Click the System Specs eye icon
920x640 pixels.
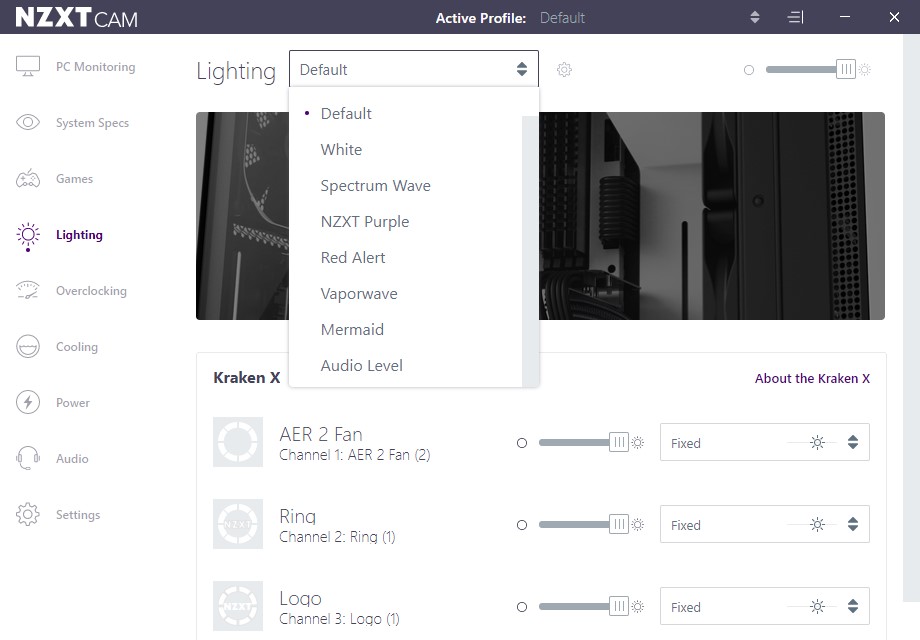coord(28,122)
